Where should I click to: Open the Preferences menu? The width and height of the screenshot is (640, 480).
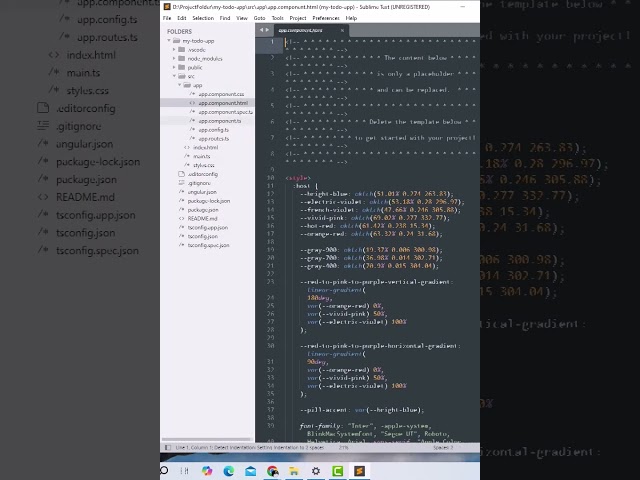[326, 18]
